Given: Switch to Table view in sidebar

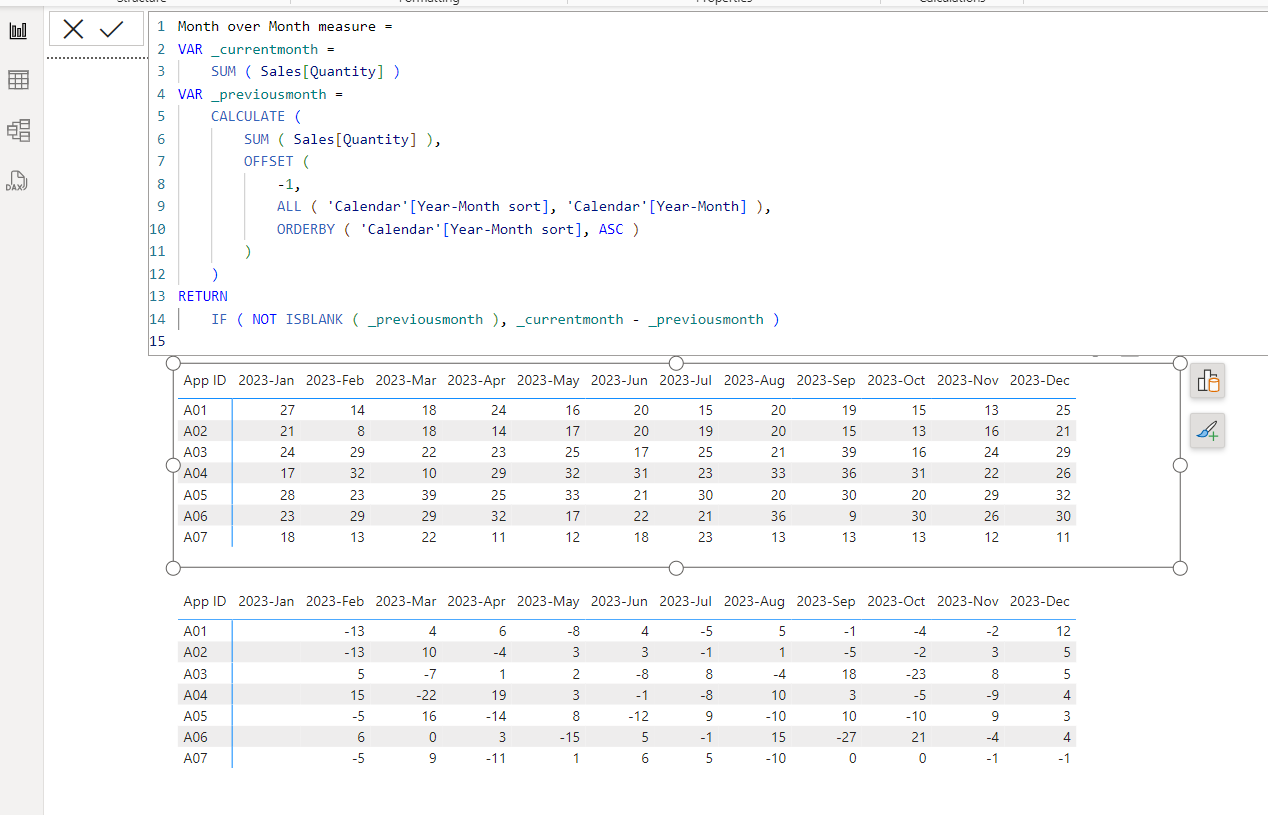Looking at the screenshot, I should [18, 80].
